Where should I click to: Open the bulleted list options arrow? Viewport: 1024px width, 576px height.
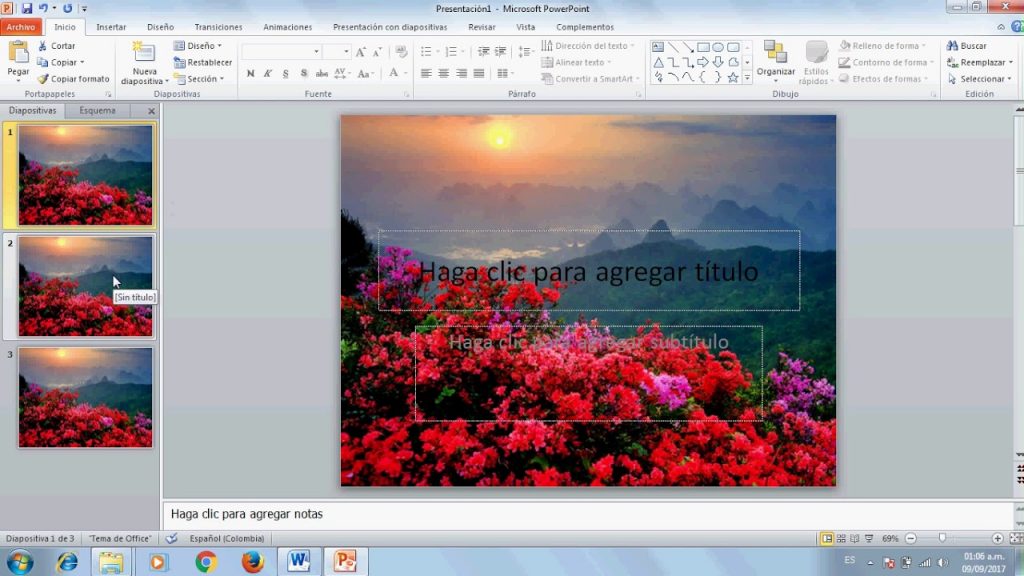point(438,51)
